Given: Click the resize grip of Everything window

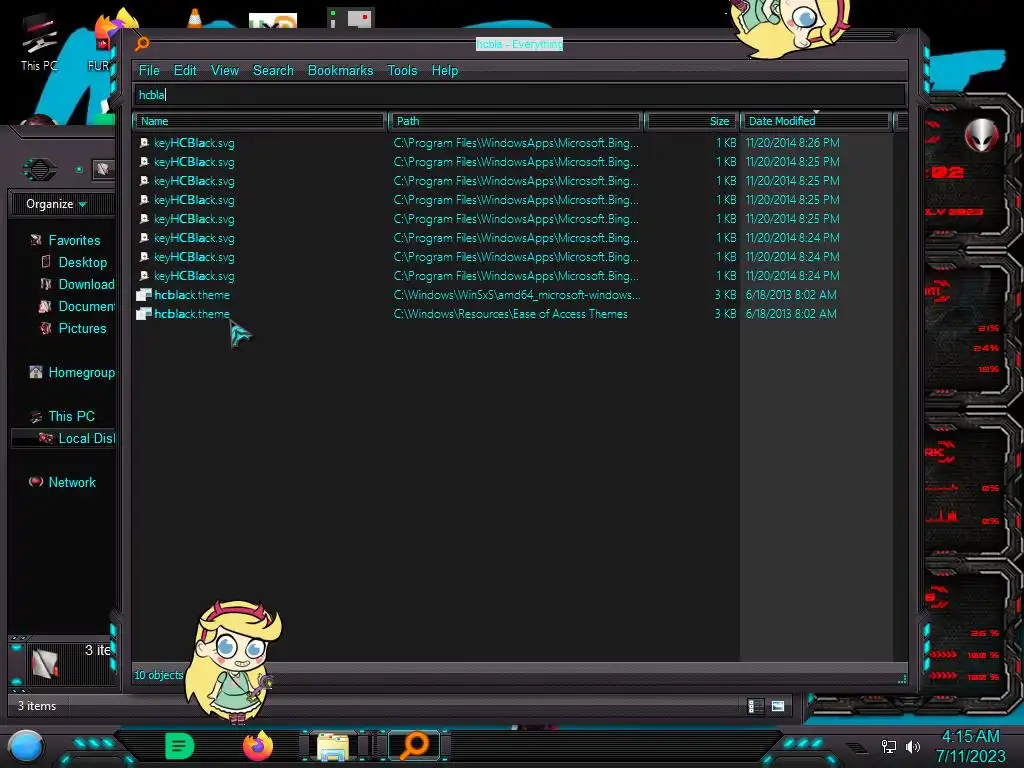Looking at the screenshot, I should tap(902, 679).
